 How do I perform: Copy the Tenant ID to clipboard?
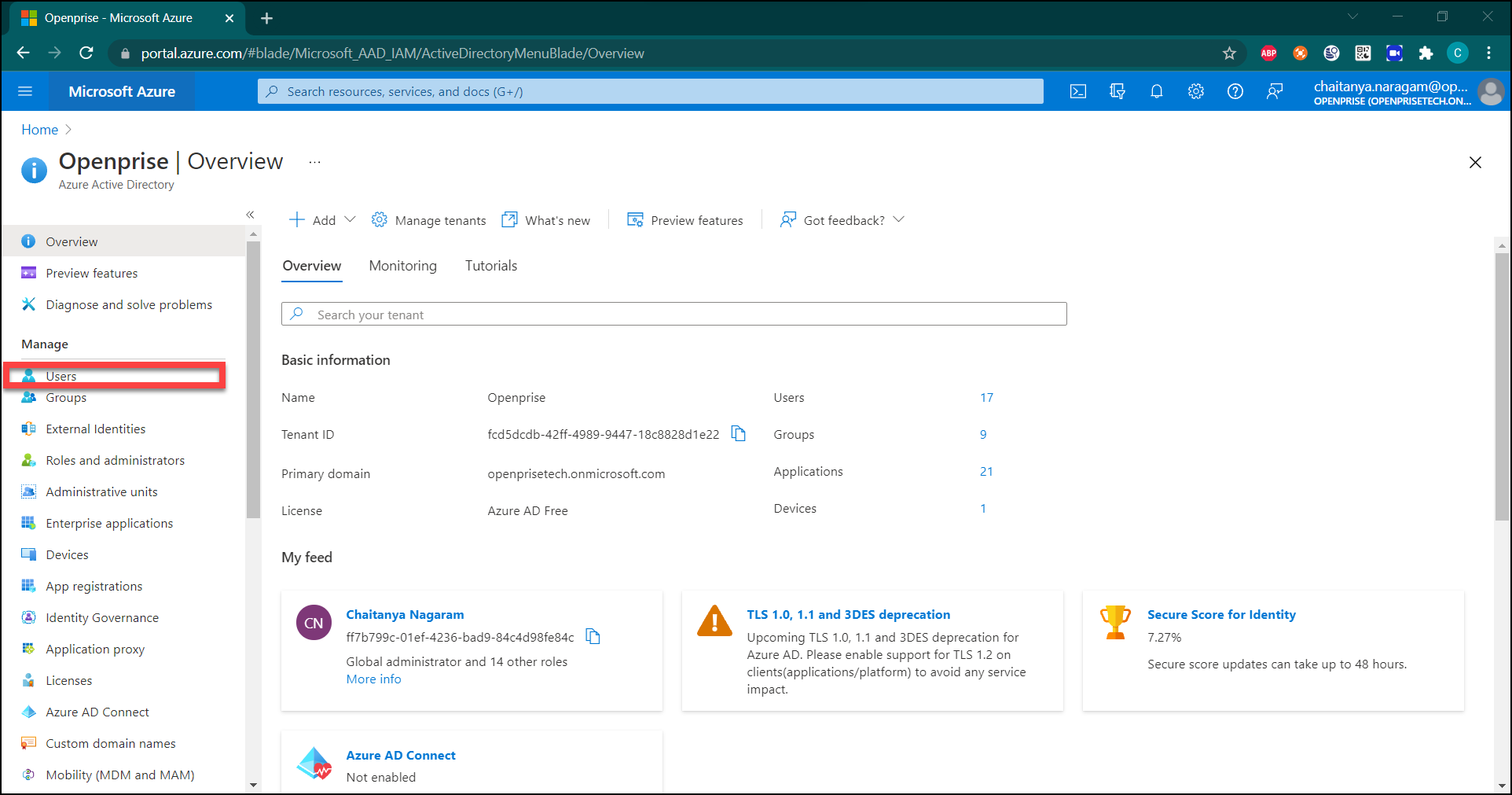pyautogui.click(x=739, y=433)
